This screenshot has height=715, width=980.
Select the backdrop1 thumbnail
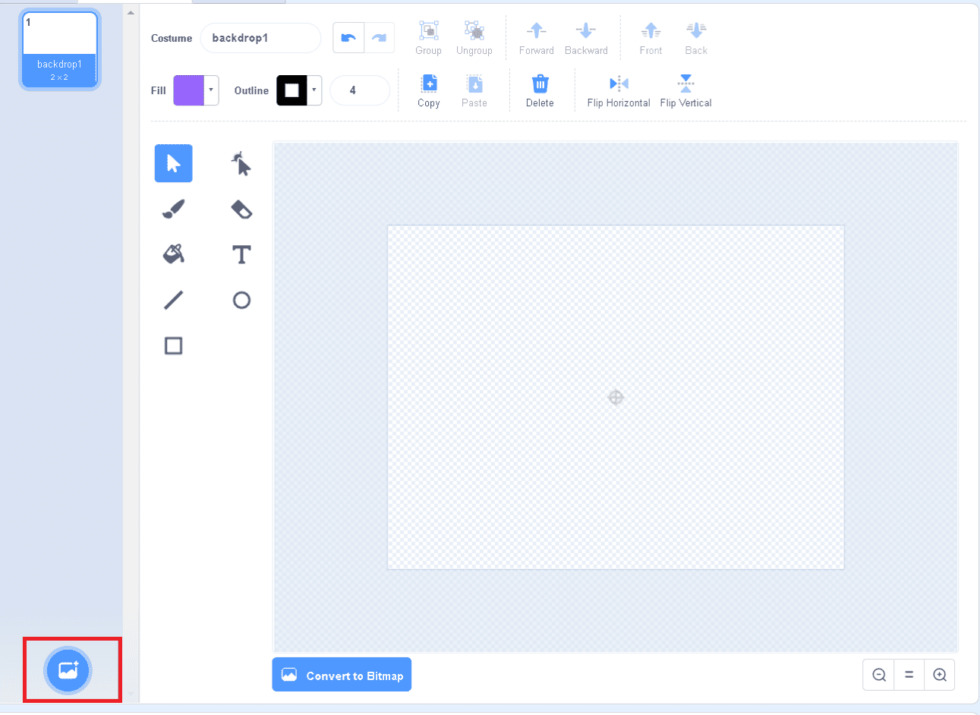(60, 49)
